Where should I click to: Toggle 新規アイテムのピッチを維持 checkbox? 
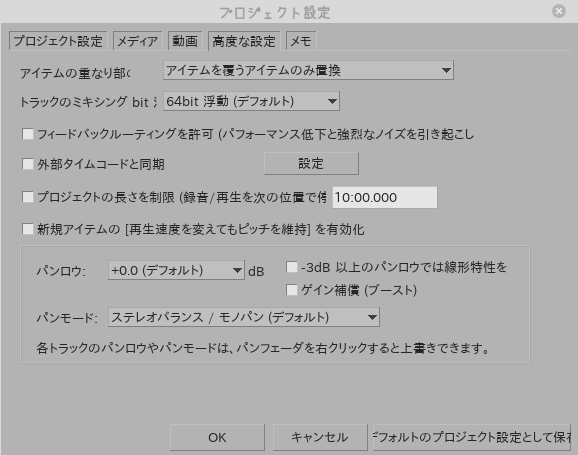[28, 229]
